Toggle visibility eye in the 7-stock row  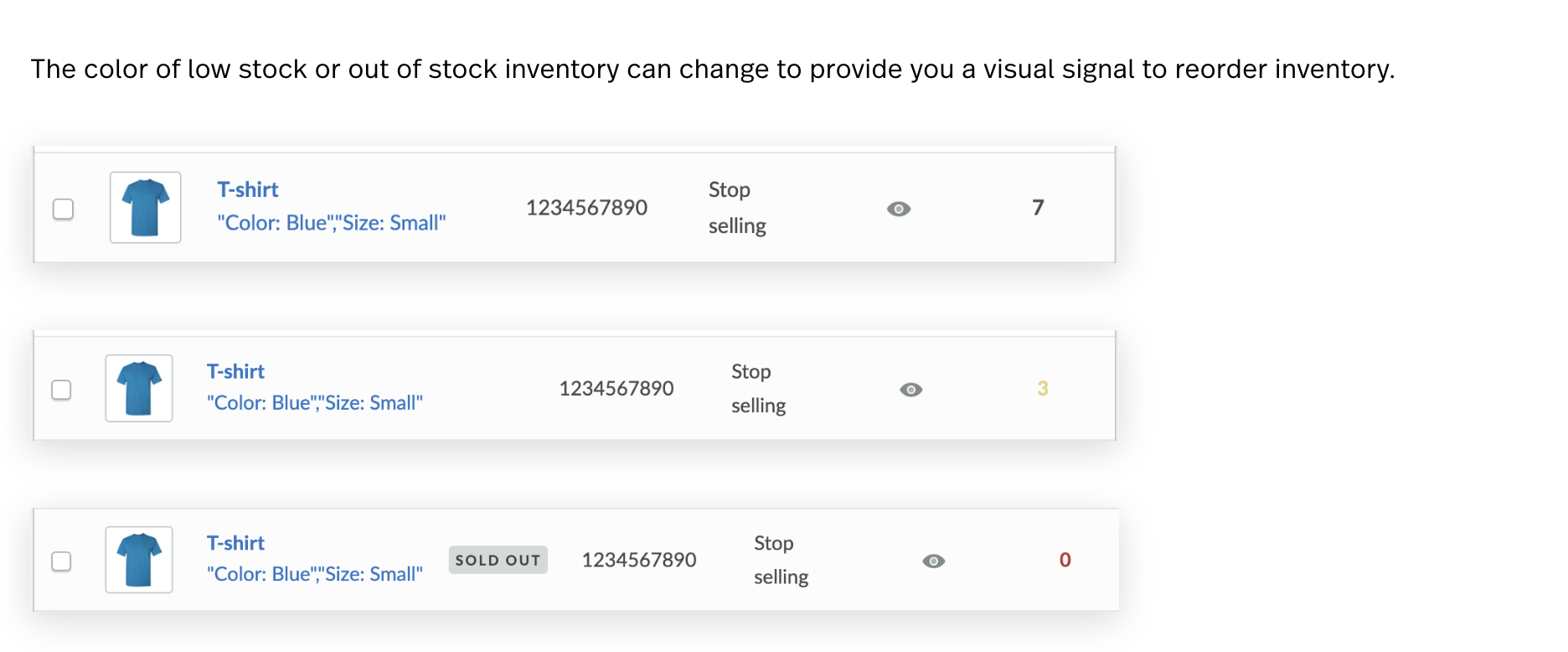pyautogui.click(x=899, y=209)
